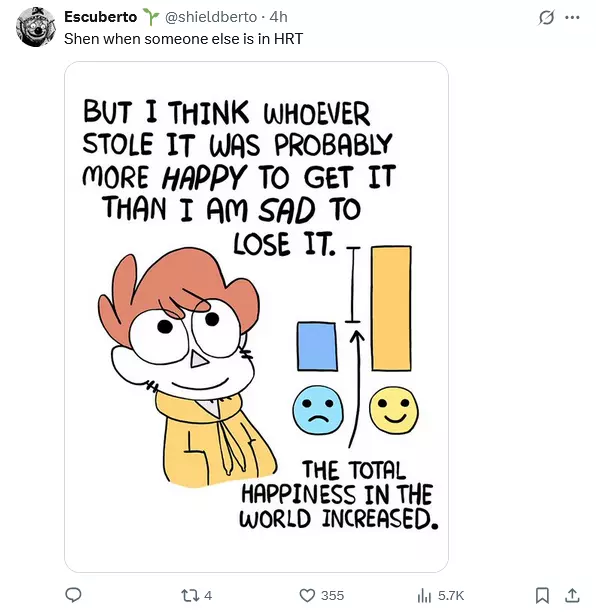Open Escuberto's profile avatar

(36, 27)
